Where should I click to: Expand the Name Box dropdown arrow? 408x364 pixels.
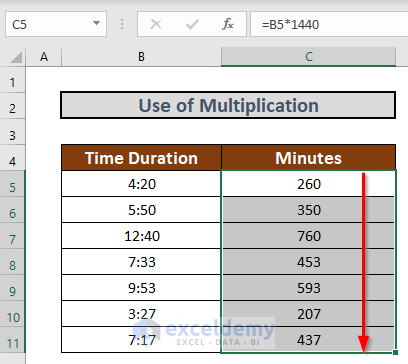coord(96,24)
